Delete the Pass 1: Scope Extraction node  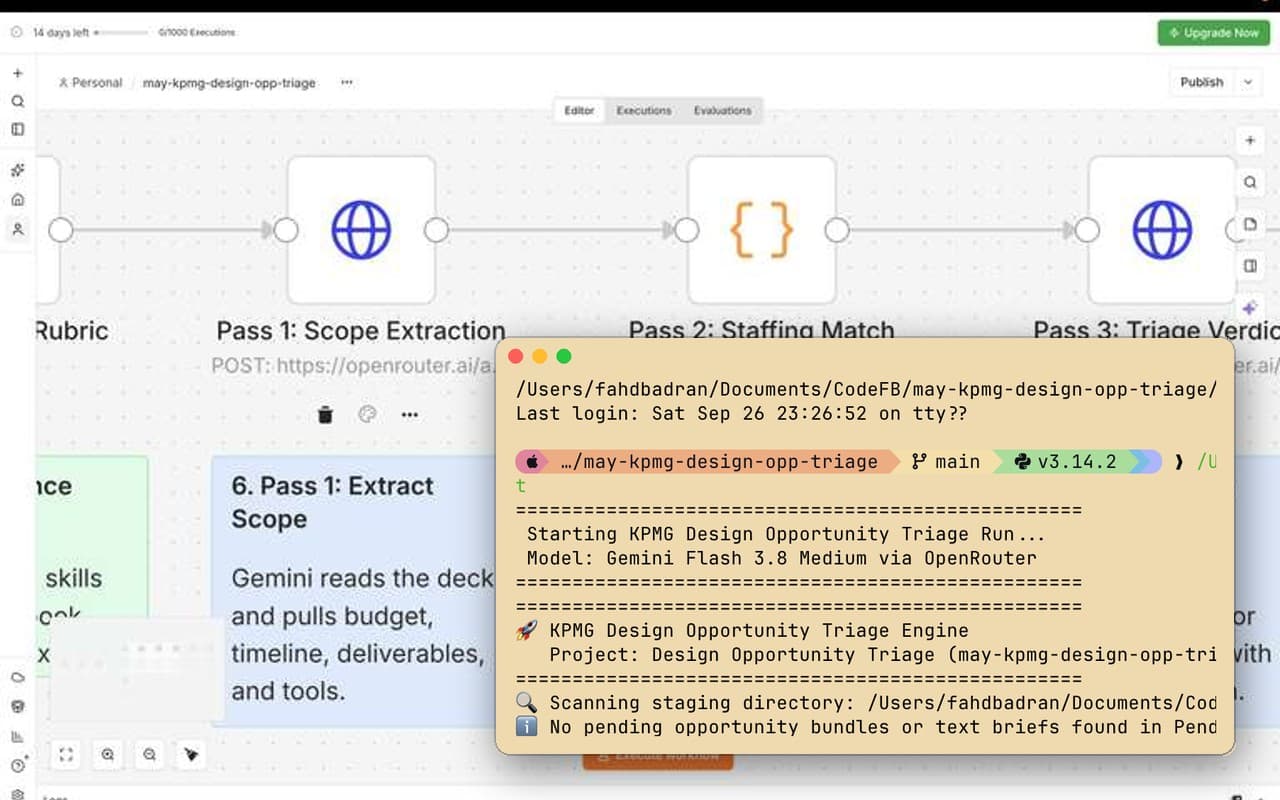point(325,414)
